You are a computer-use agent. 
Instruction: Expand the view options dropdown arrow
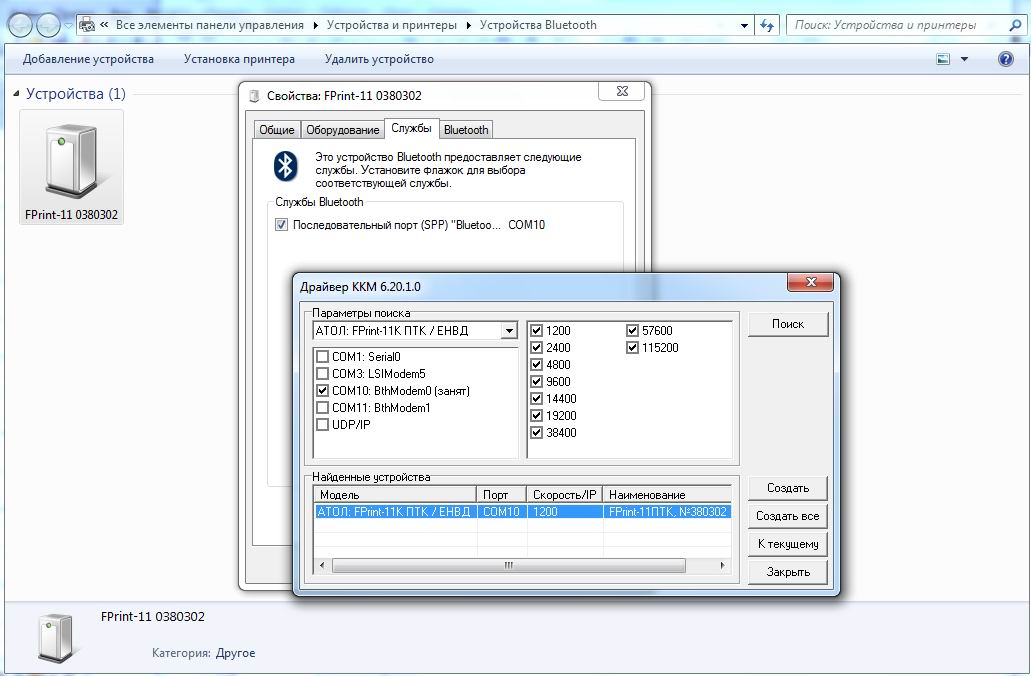point(964,59)
